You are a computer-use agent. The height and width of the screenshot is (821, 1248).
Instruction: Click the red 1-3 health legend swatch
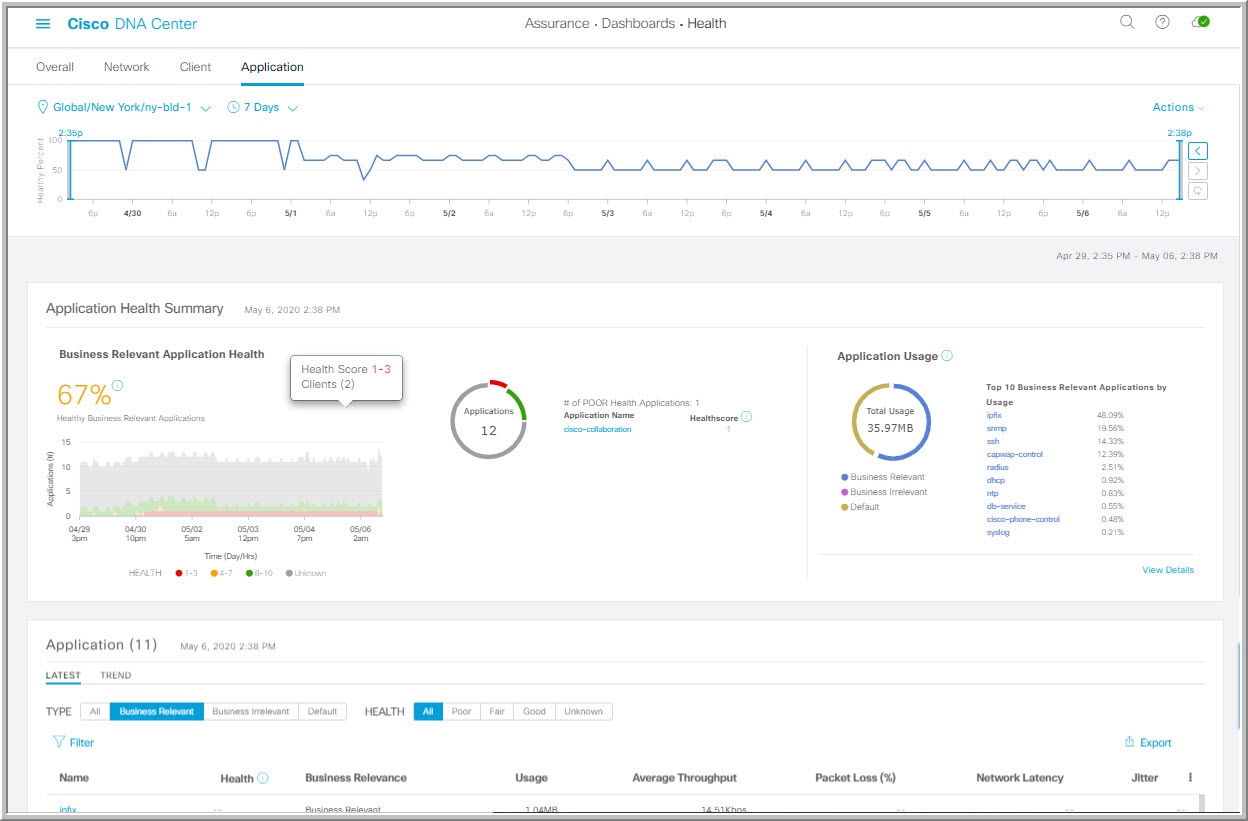click(179, 573)
